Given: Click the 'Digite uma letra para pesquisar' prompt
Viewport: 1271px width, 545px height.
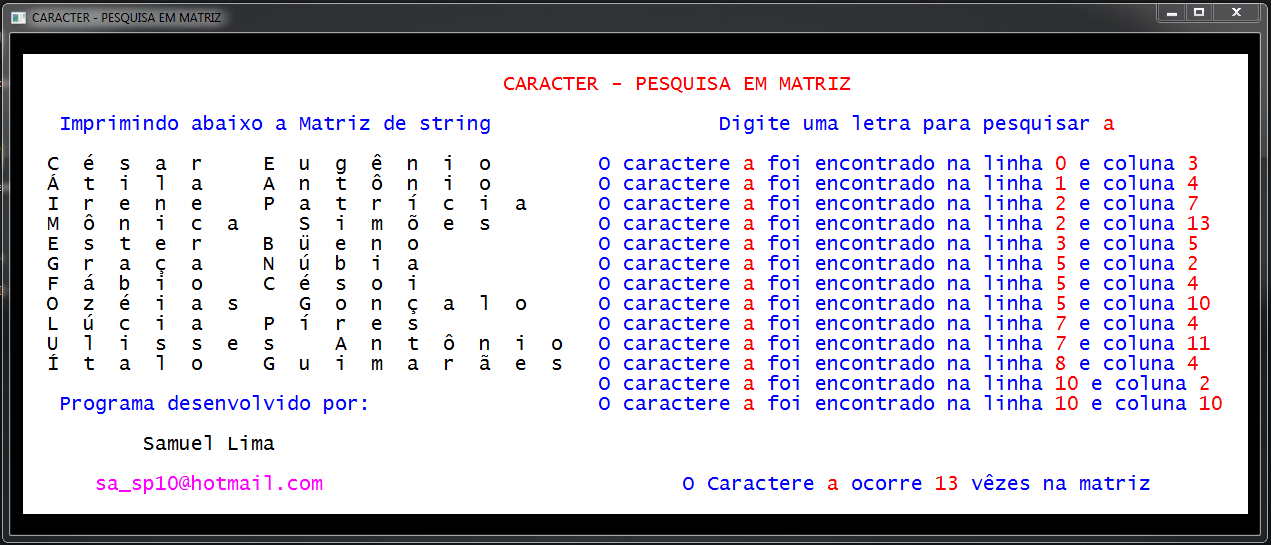Looking at the screenshot, I should pyautogui.click(x=903, y=124).
